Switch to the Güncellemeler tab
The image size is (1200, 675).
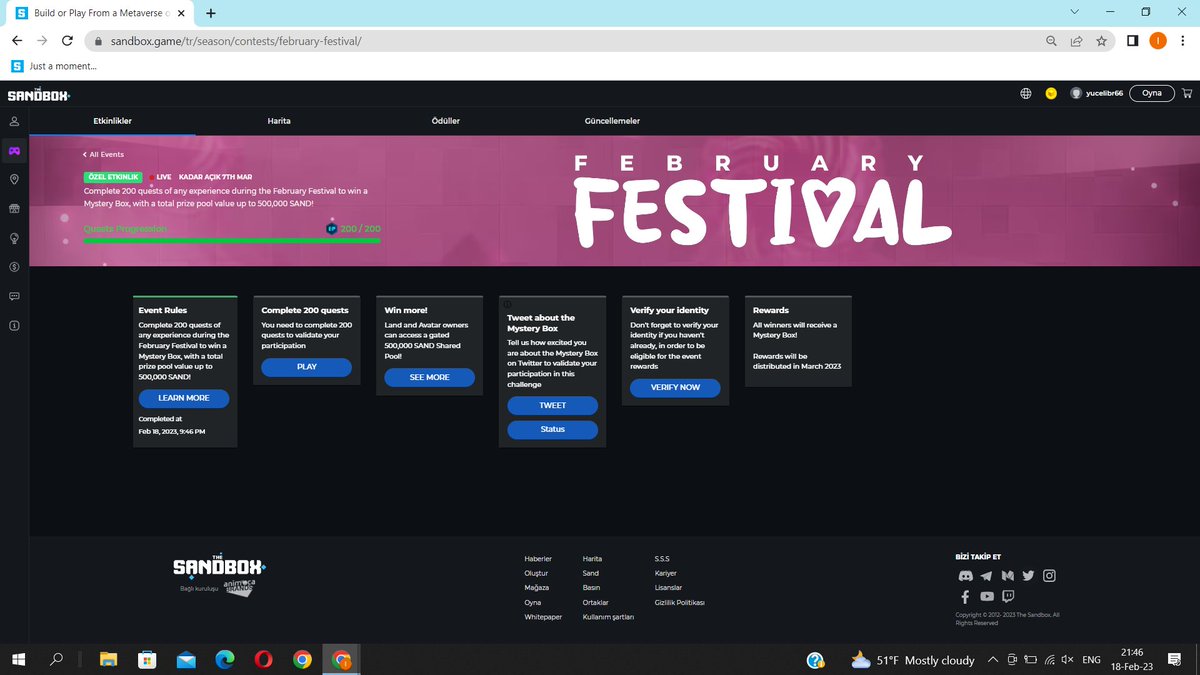pyautogui.click(x=612, y=121)
